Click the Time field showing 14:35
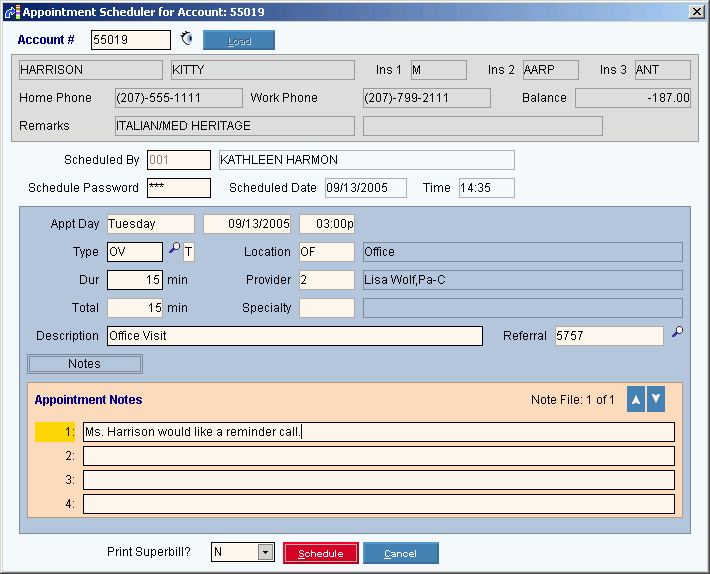 (x=487, y=188)
